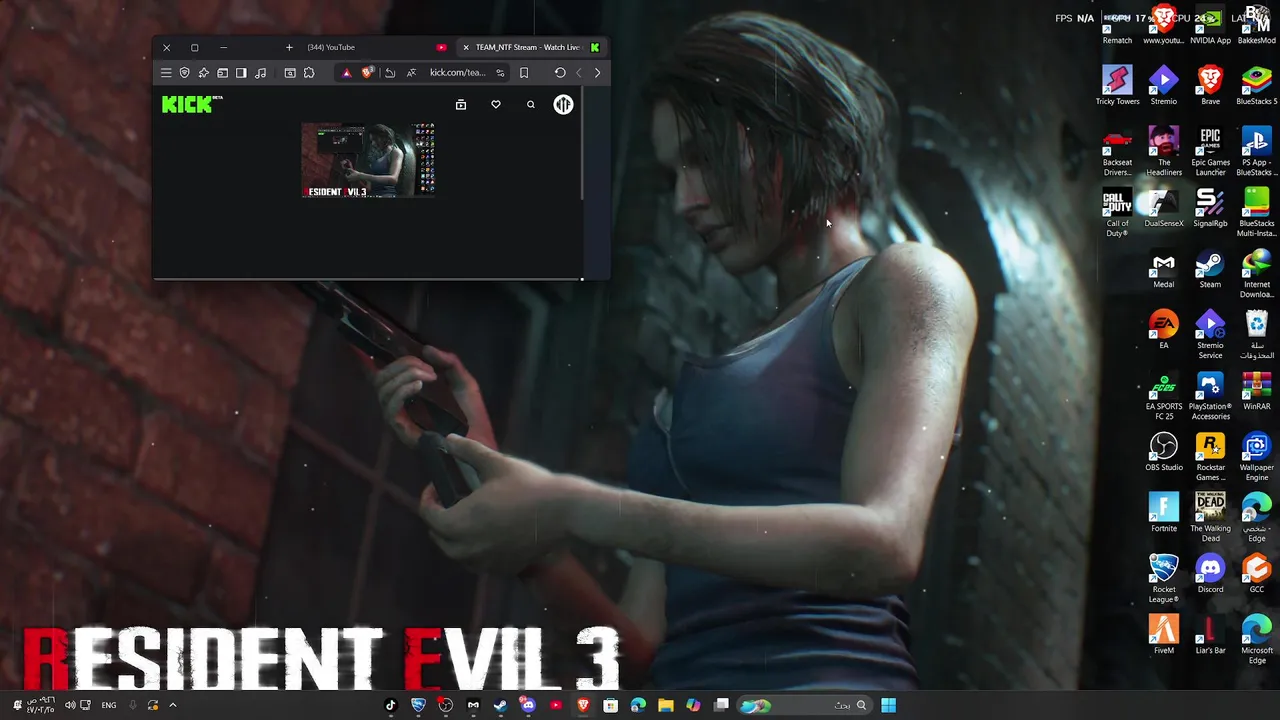
Task: Open the Discord desktop shortcut
Action: point(1210,575)
